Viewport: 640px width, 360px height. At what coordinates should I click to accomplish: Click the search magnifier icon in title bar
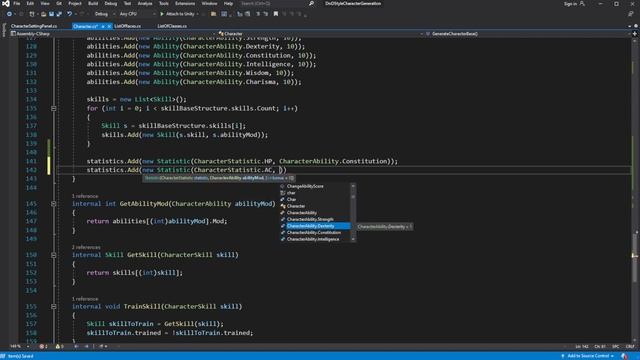pos(311,4)
